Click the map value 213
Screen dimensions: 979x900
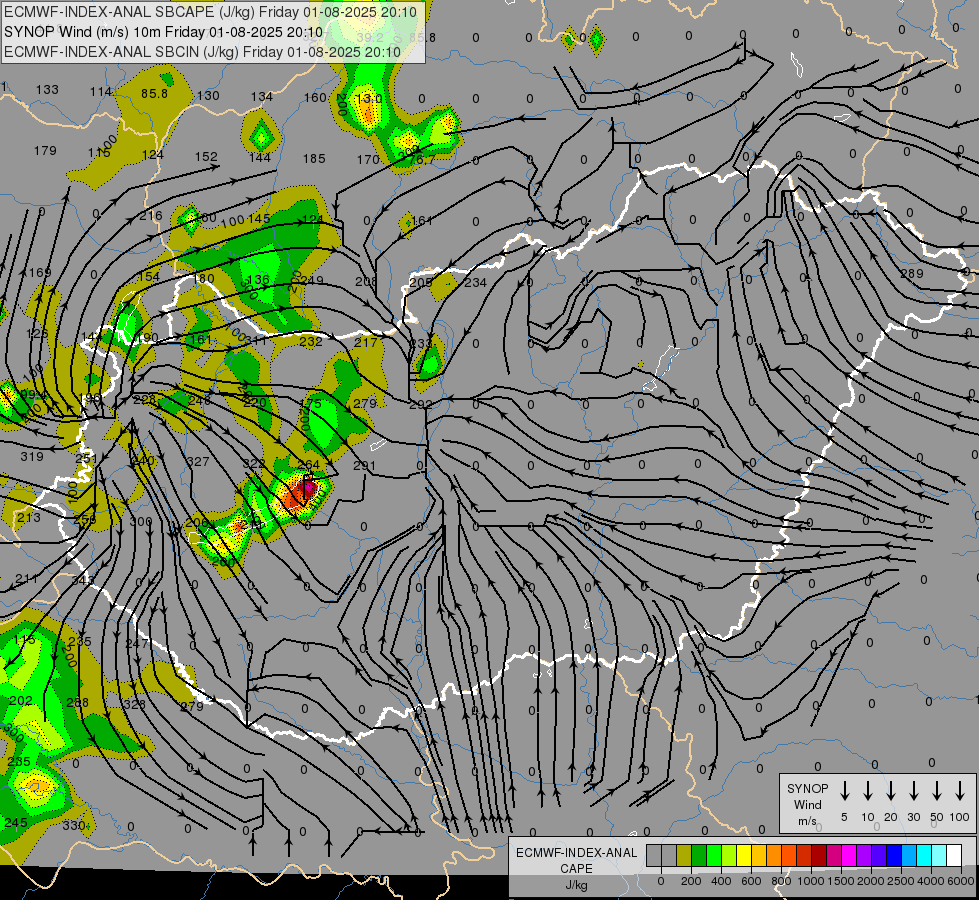(x=29, y=518)
